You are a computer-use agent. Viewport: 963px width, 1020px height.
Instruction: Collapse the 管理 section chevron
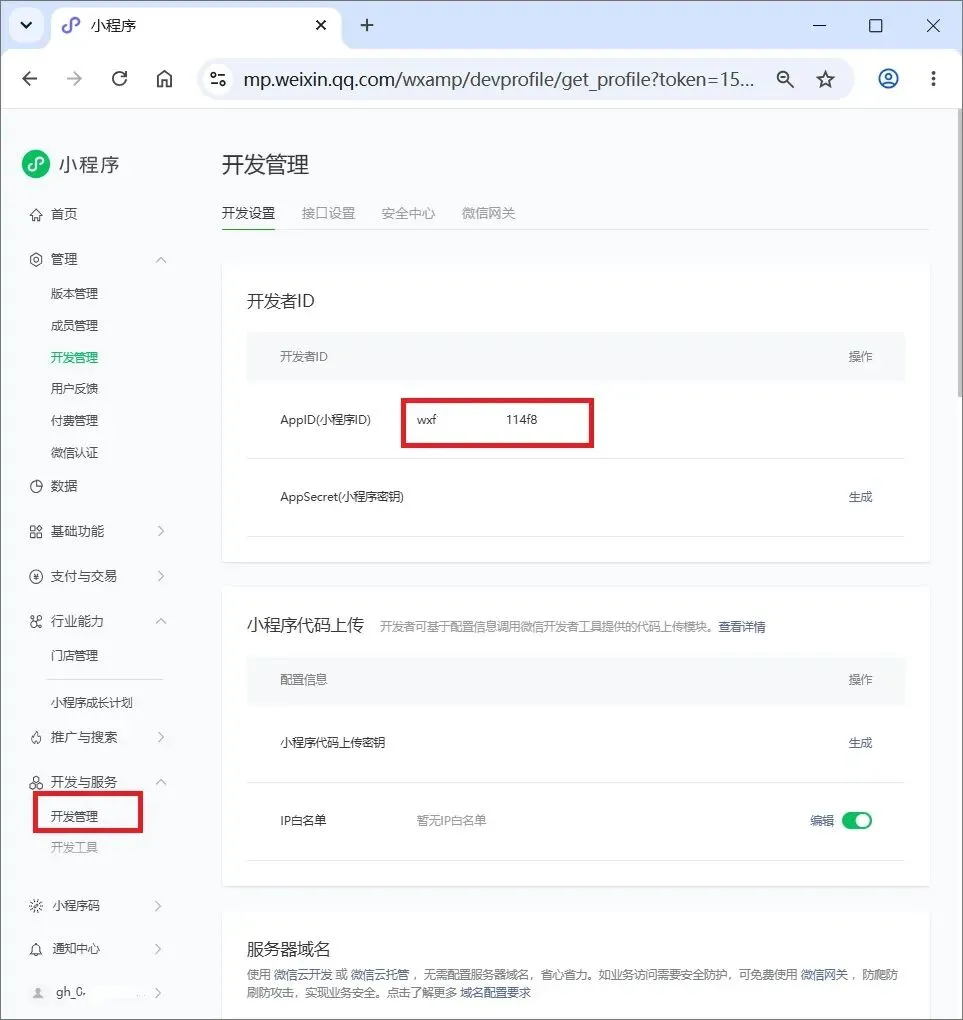point(161,260)
